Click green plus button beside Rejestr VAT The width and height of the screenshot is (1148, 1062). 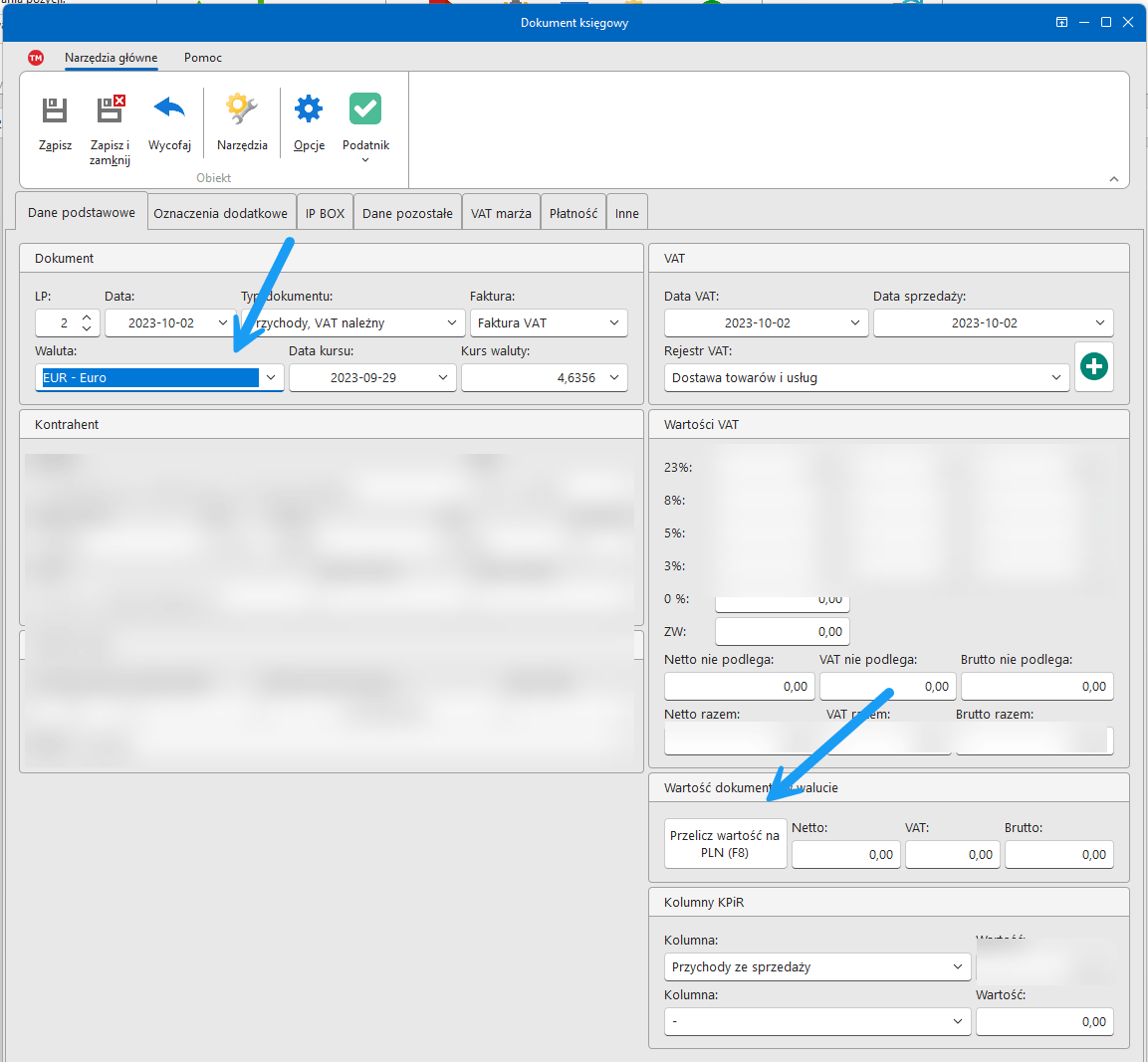tap(1094, 367)
